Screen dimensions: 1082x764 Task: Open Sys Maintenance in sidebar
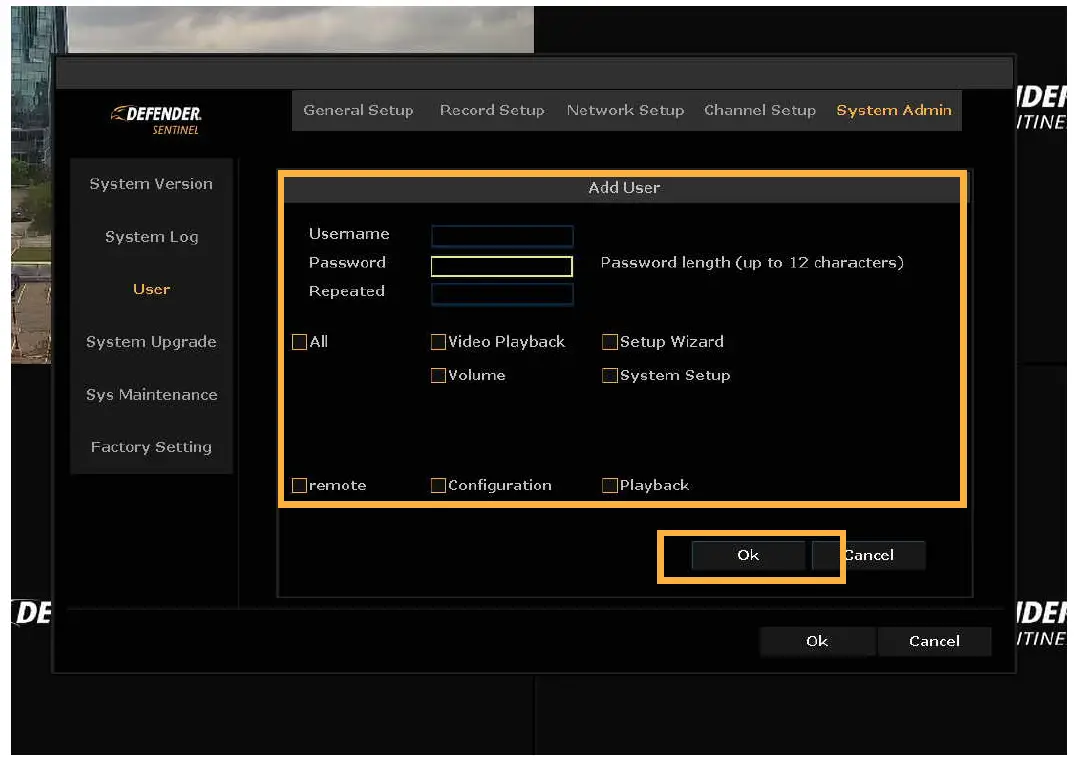[x=151, y=395]
